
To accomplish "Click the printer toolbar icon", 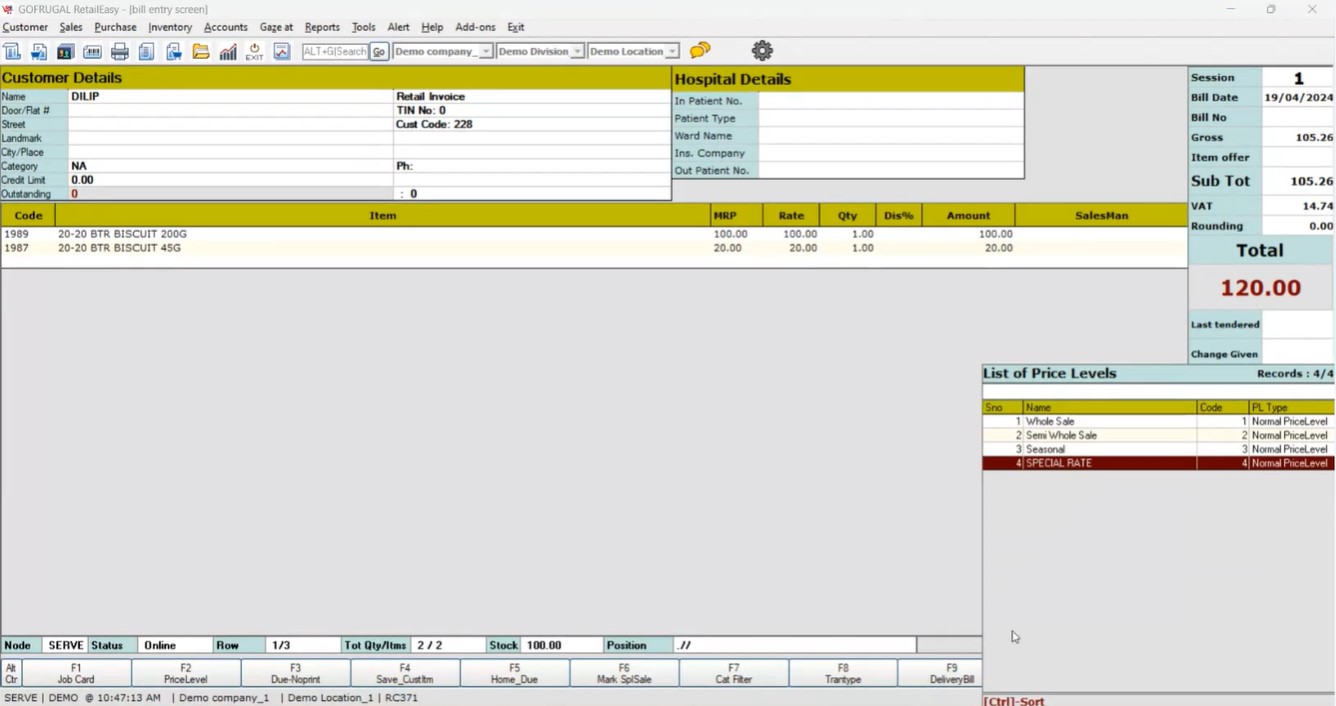I will point(120,51).
